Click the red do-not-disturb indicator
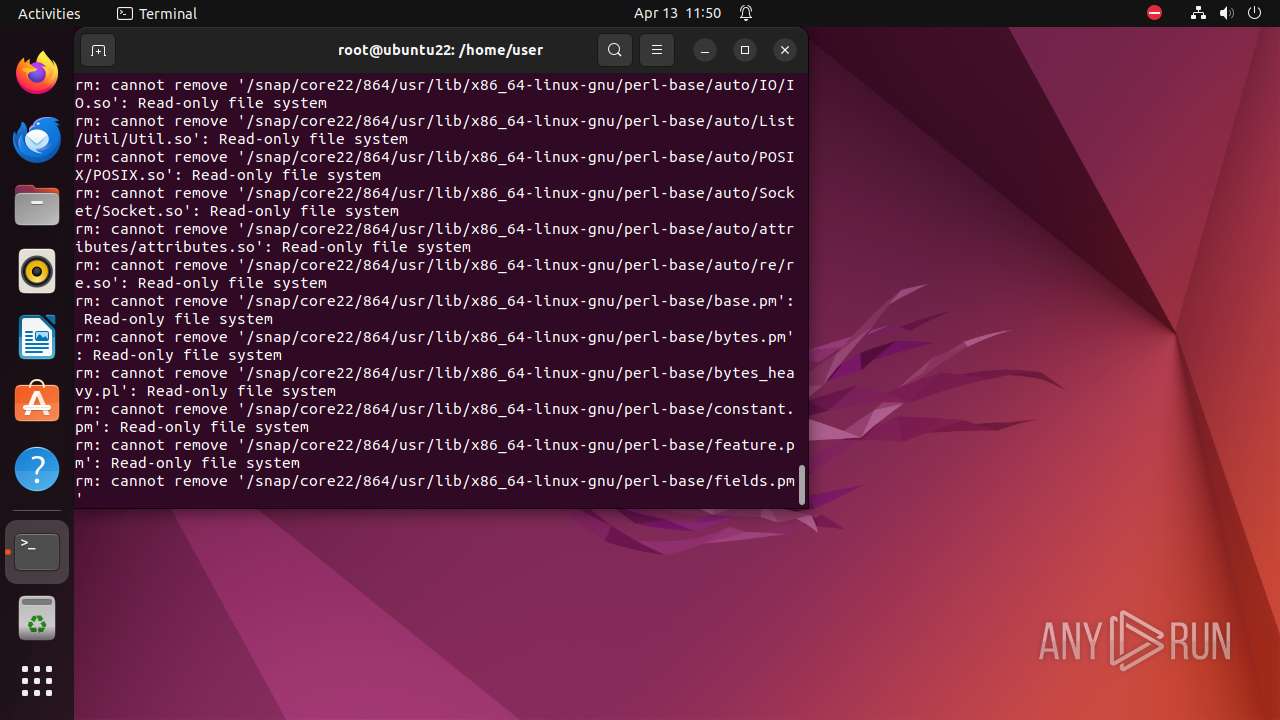This screenshot has width=1280, height=720. coord(1154,13)
